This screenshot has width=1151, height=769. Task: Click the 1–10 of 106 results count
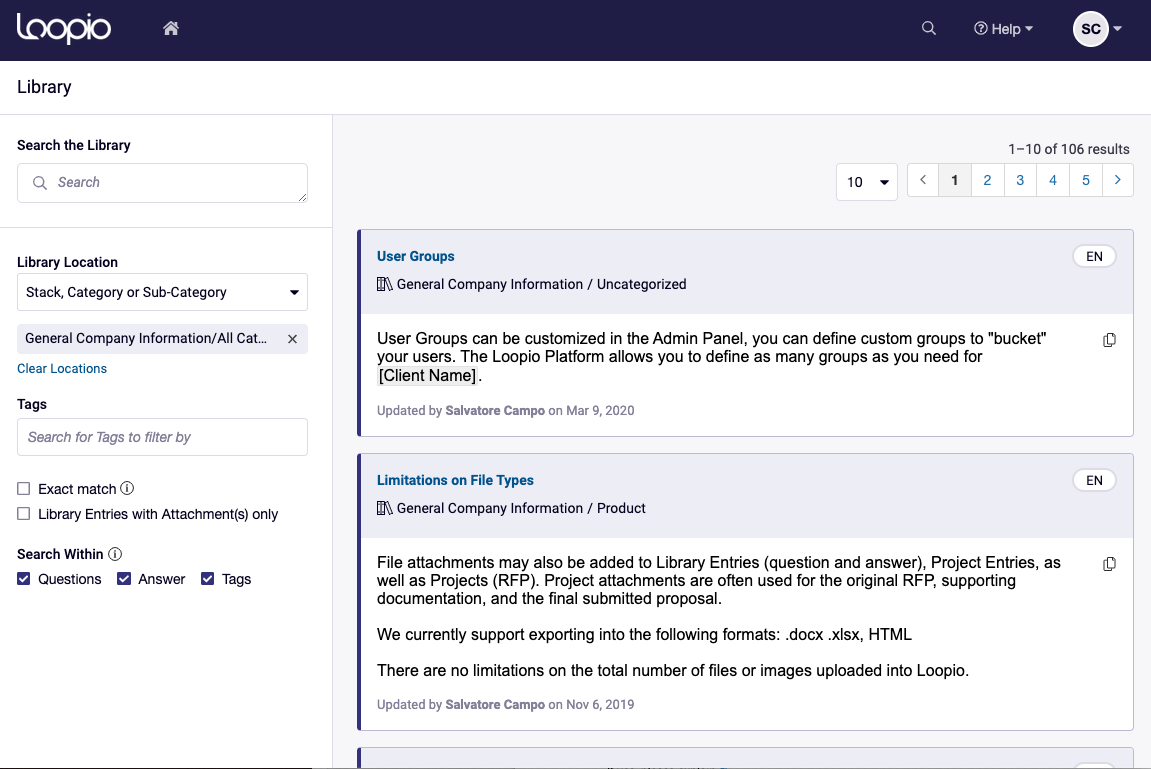[1069, 149]
